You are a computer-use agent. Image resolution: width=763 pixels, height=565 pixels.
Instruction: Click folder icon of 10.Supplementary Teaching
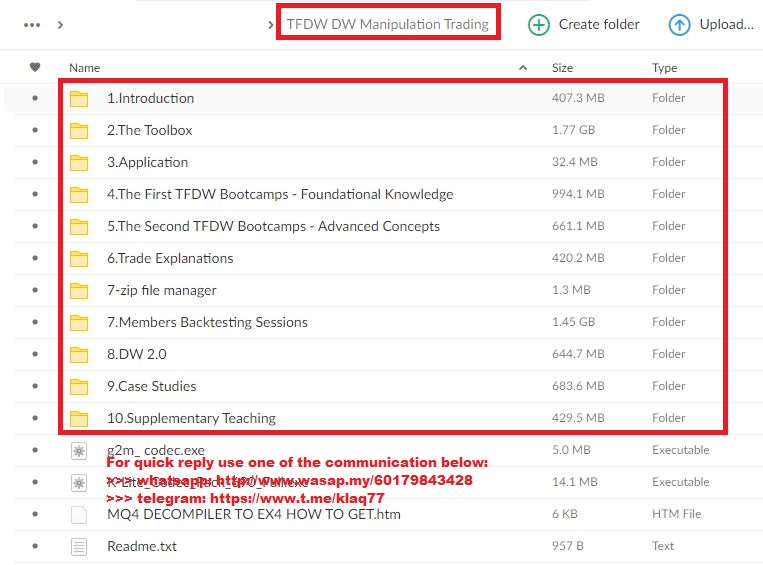point(79,419)
